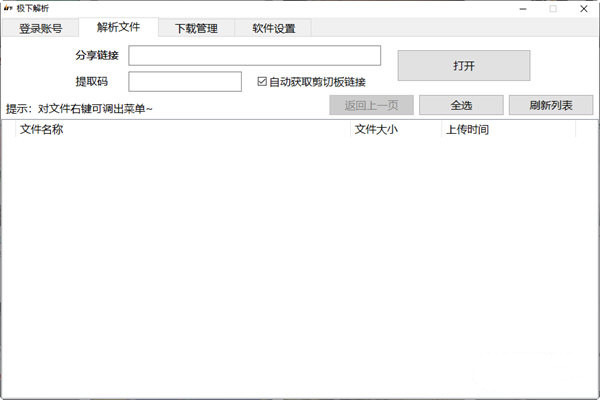Image resolution: width=600 pixels, height=400 pixels.
Task: Minimize the 极下解析 window
Action: coord(523,9)
